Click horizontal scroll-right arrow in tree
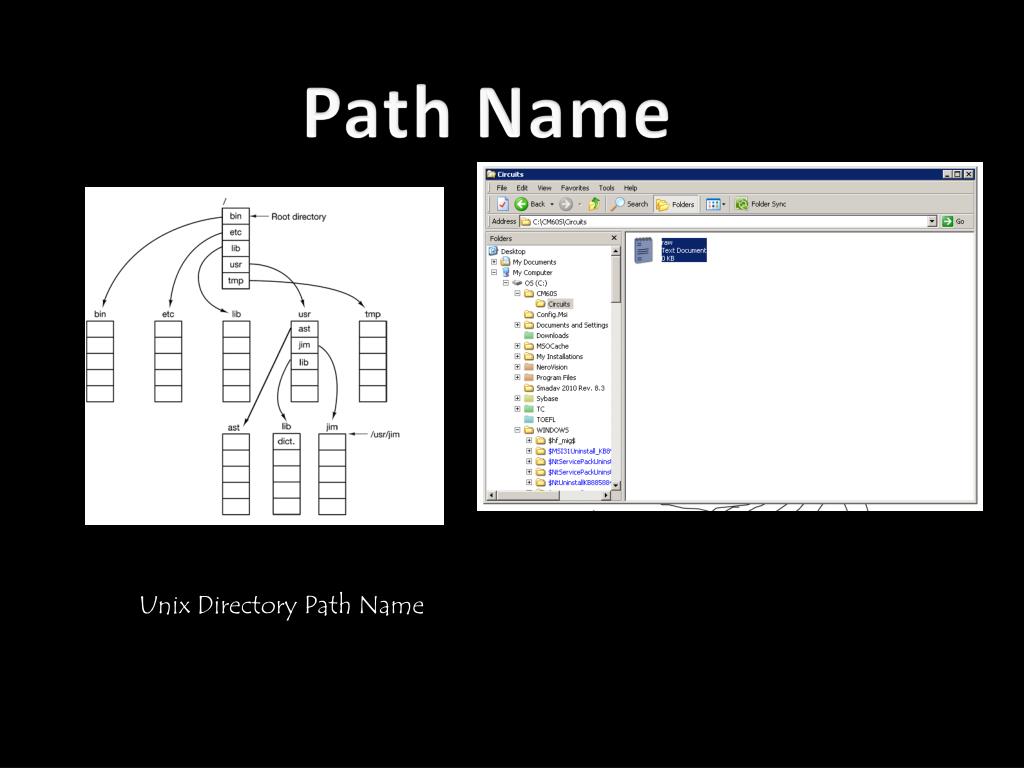 (605, 496)
